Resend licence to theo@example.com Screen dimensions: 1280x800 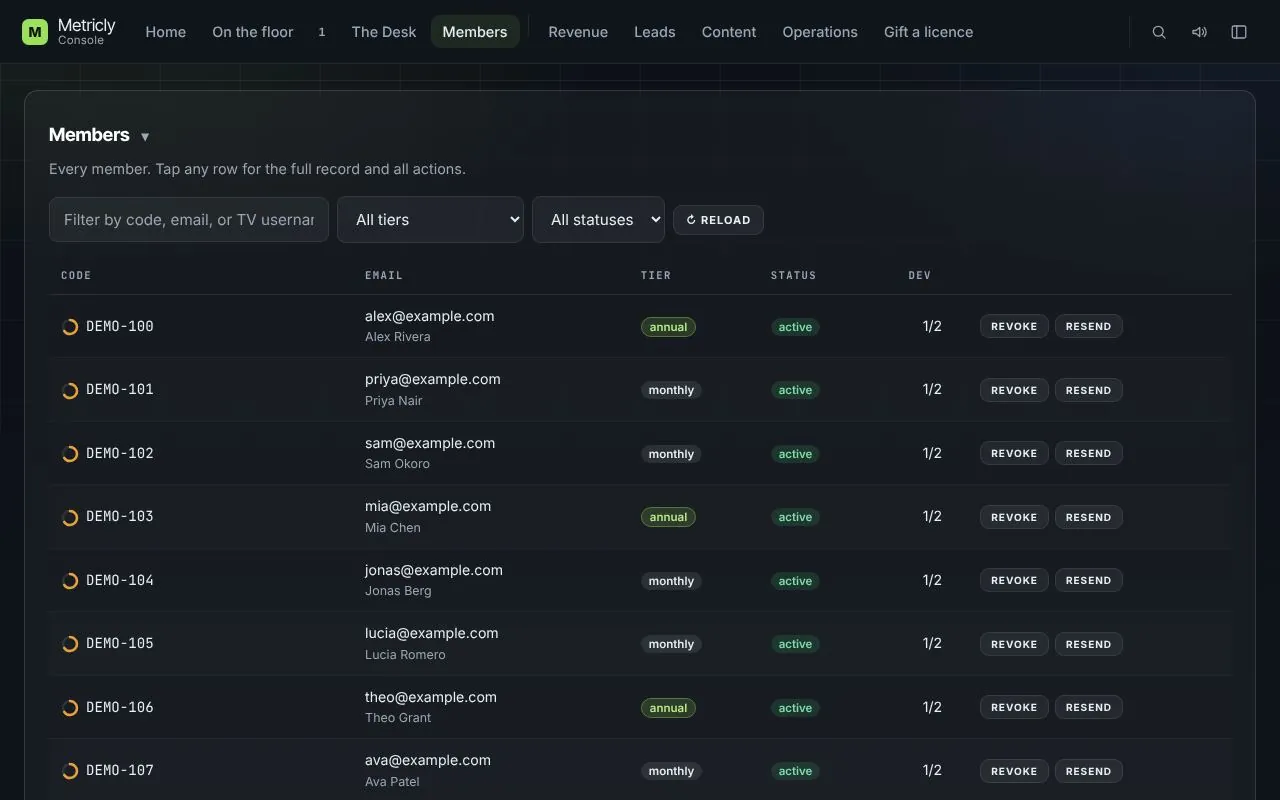click(x=1089, y=707)
